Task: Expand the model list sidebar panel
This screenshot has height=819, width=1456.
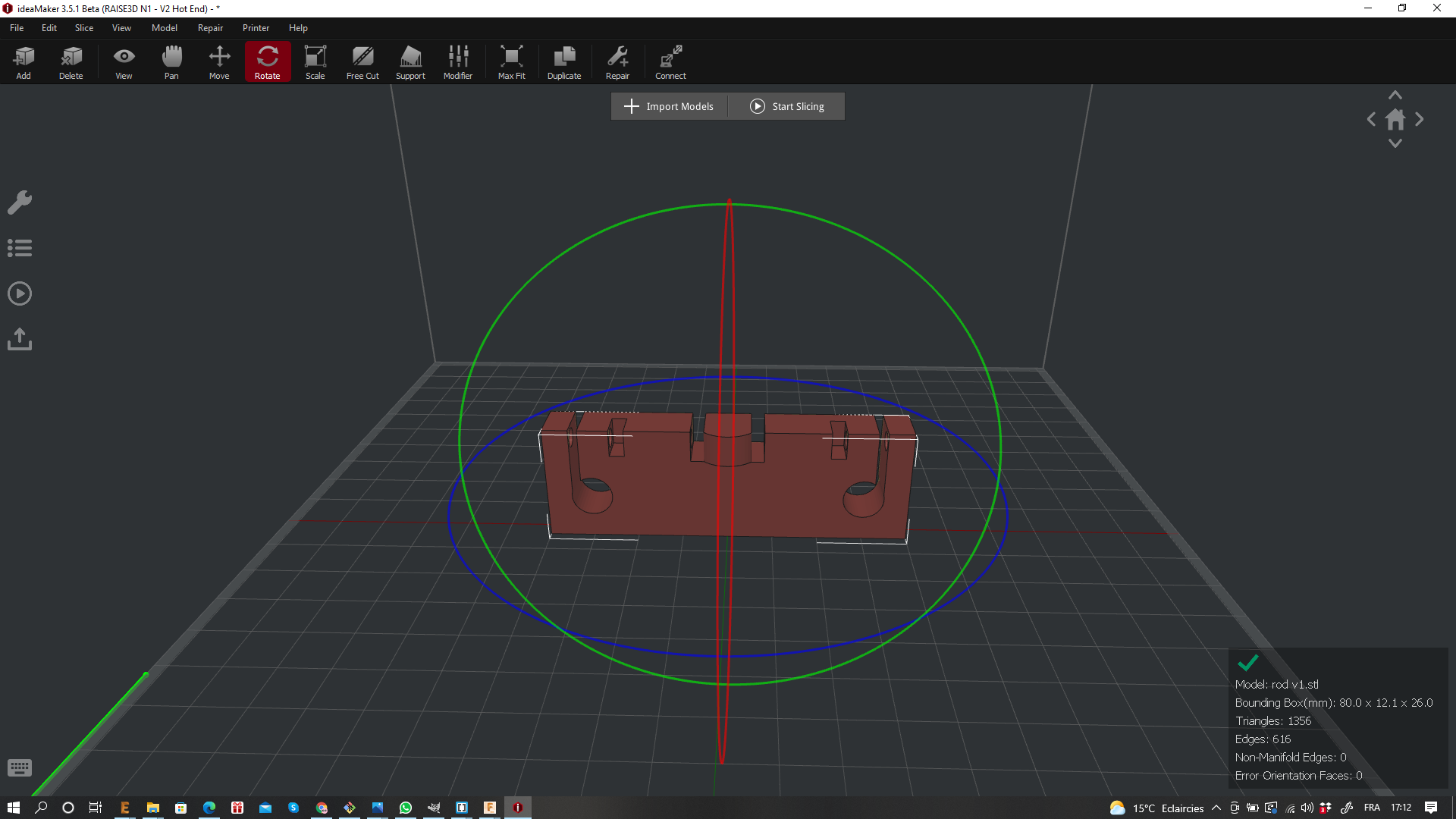Action: pos(20,248)
